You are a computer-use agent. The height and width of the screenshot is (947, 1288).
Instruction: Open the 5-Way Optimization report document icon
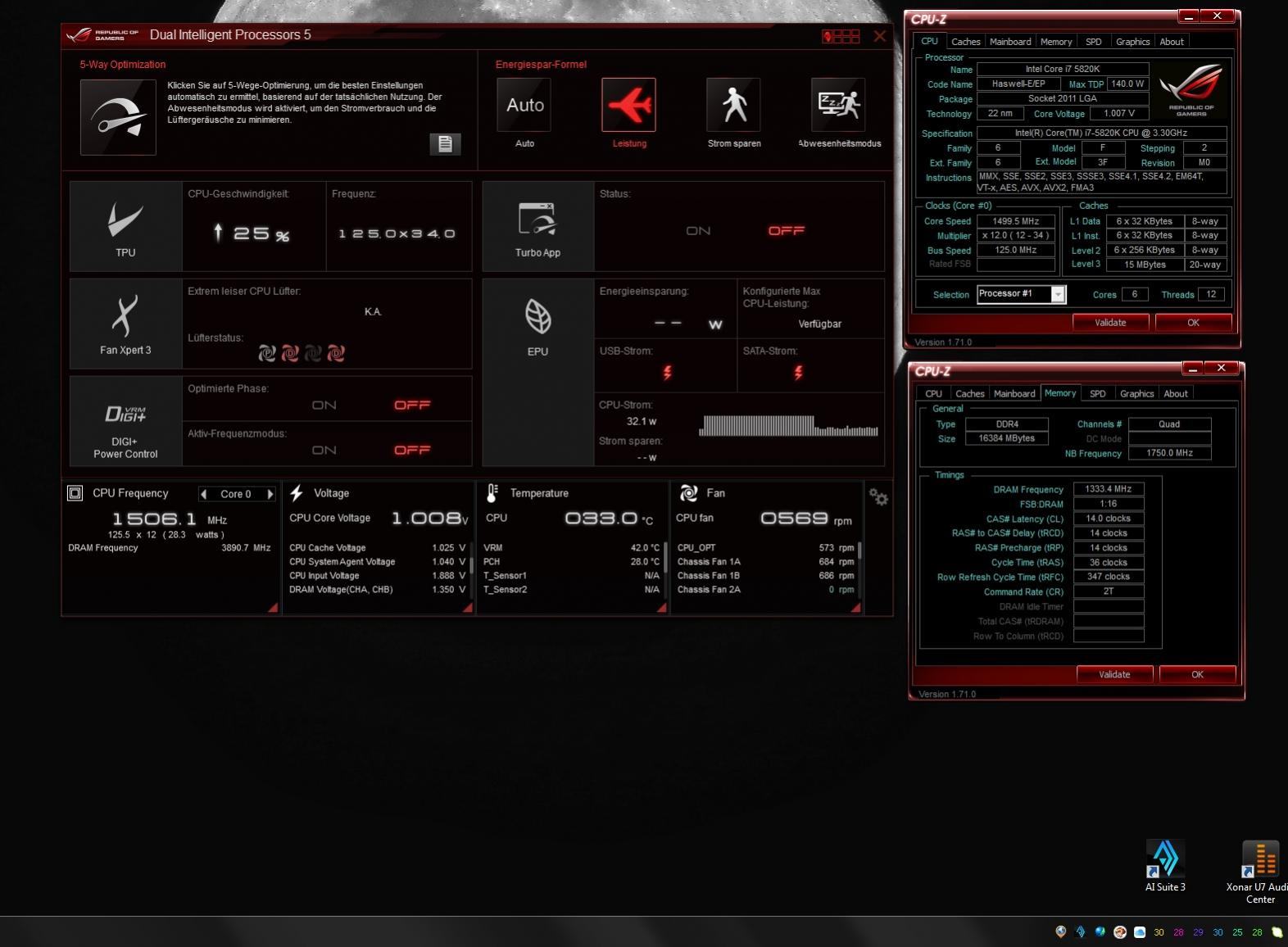pyautogui.click(x=445, y=144)
